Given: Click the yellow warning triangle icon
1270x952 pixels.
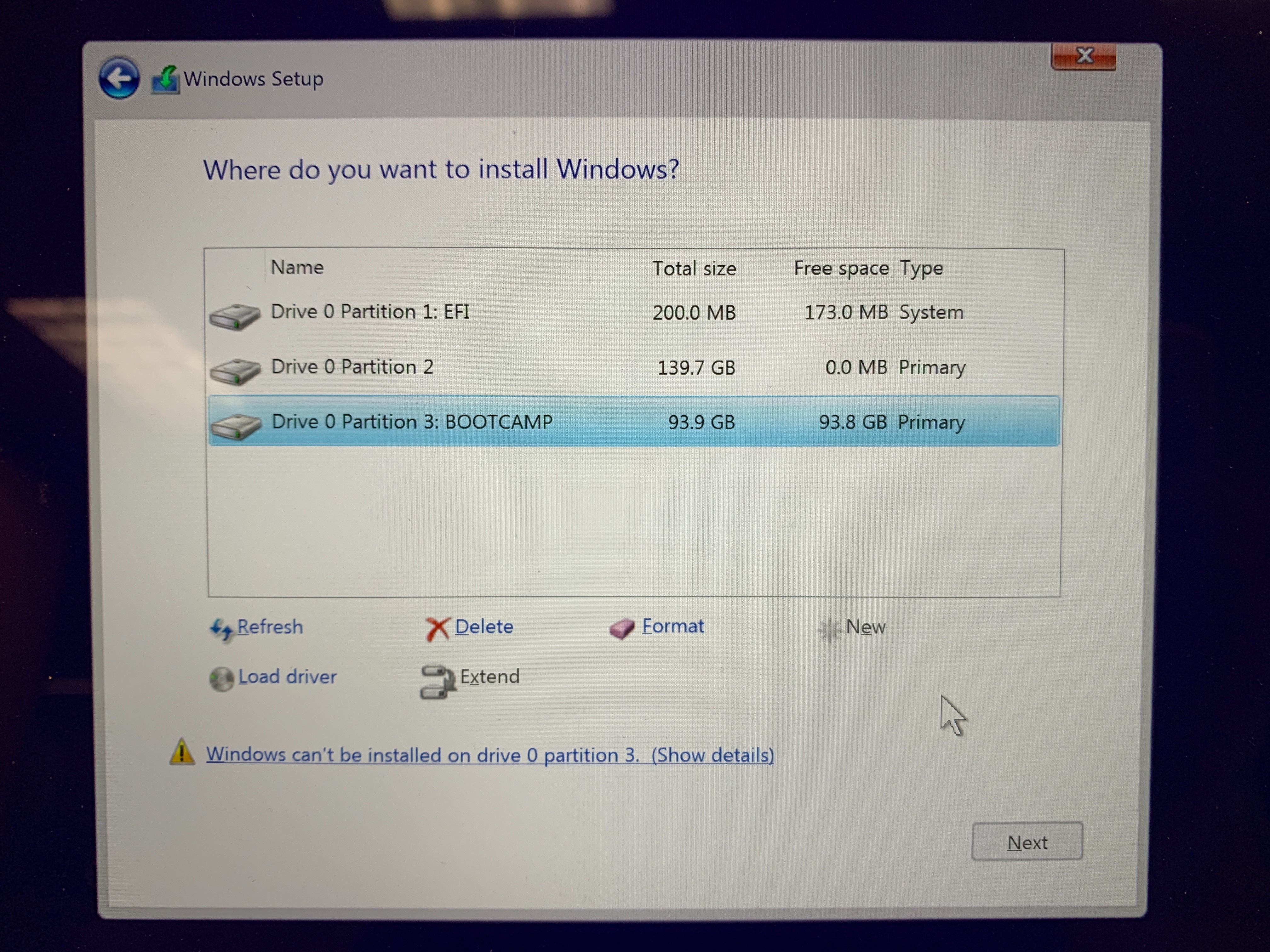Looking at the screenshot, I should (182, 753).
